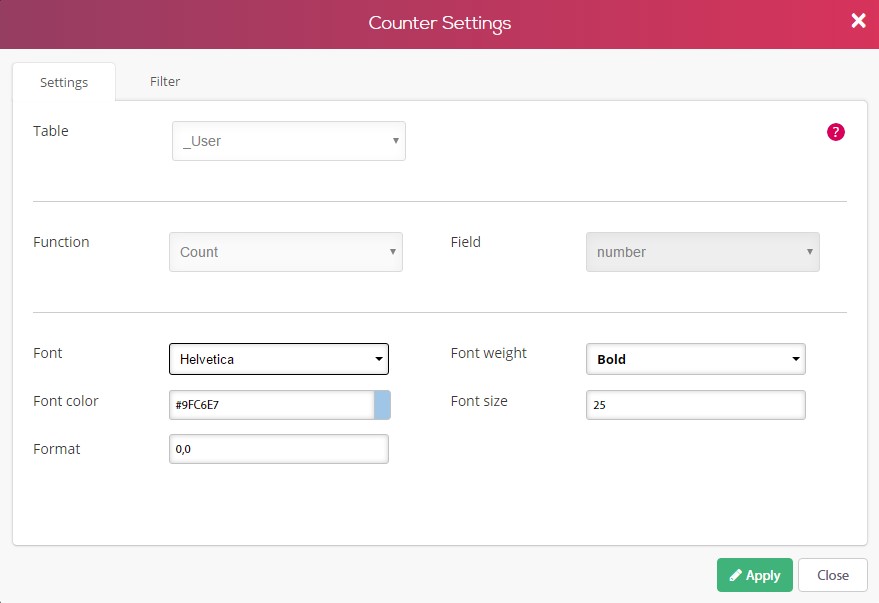Screen dimensions: 879x603
Task: Select the Settings tab
Action: tap(64, 84)
